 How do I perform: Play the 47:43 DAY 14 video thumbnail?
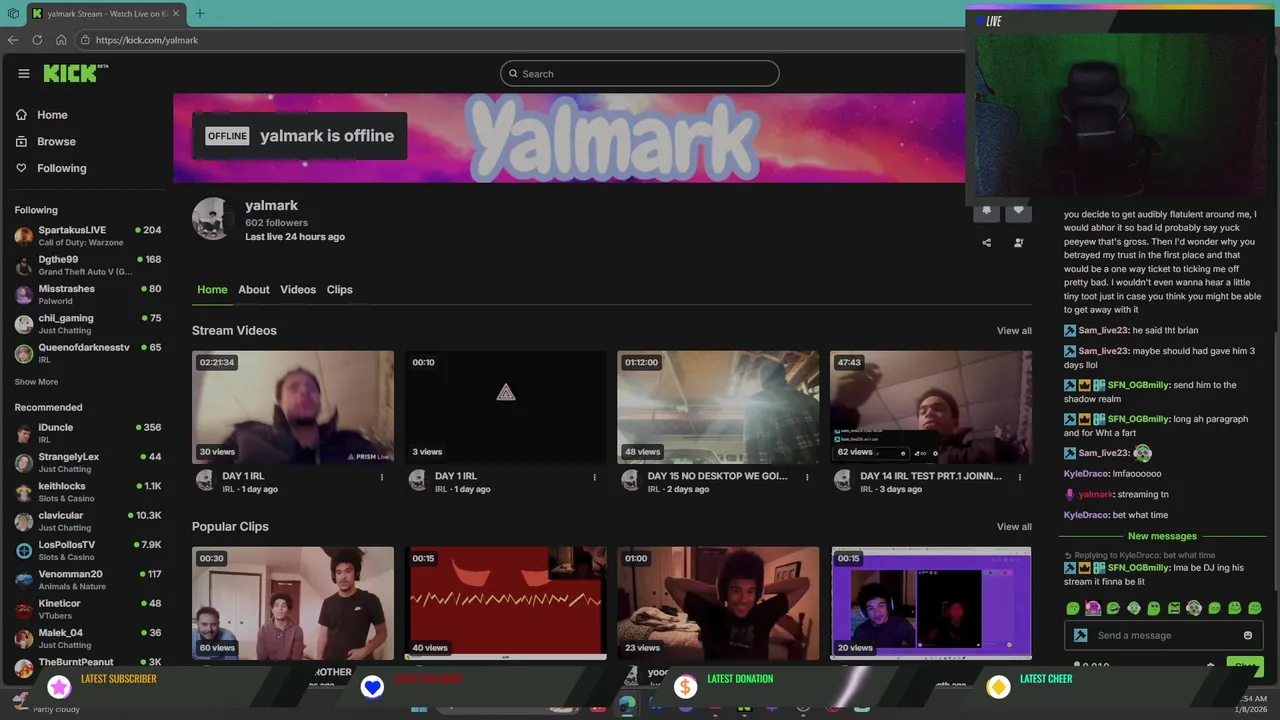click(931, 407)
